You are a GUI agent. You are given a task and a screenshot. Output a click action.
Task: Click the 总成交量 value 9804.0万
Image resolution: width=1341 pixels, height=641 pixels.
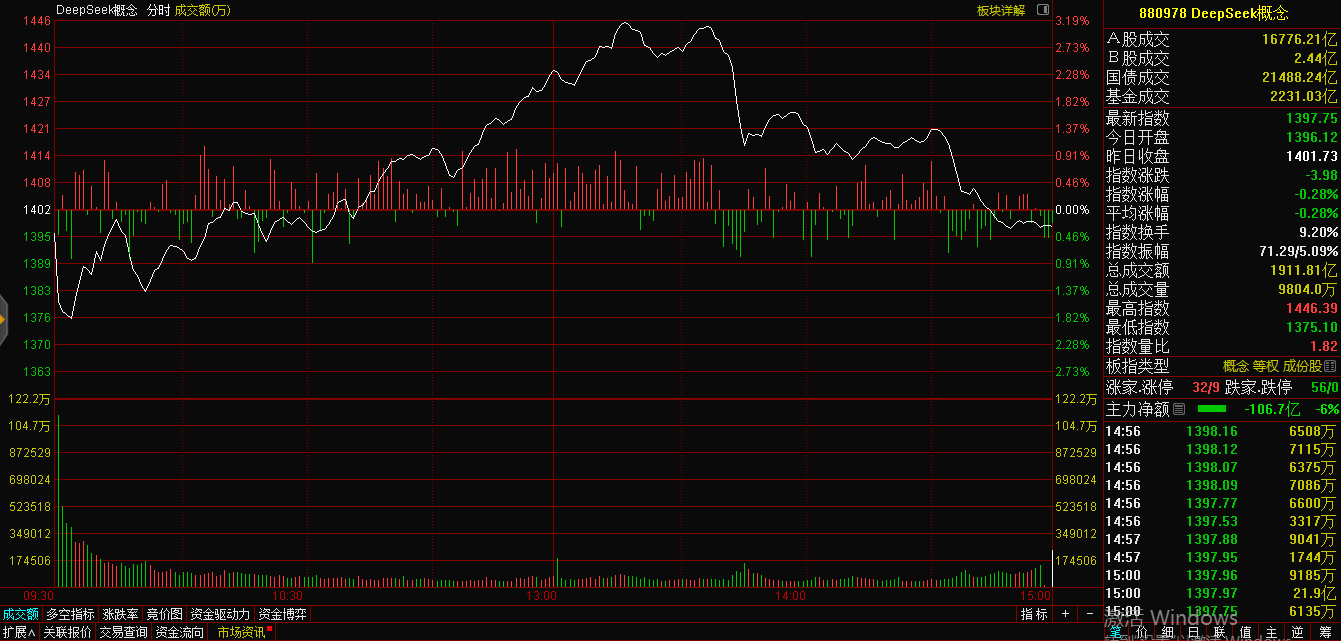(1307, 289)
